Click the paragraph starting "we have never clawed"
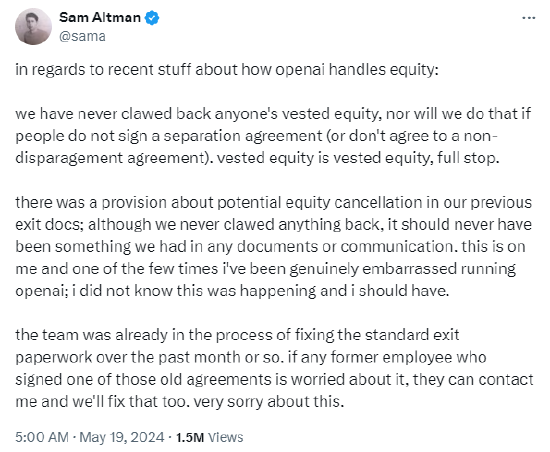This screenshot has width=550, height=452. click(273, 136)
